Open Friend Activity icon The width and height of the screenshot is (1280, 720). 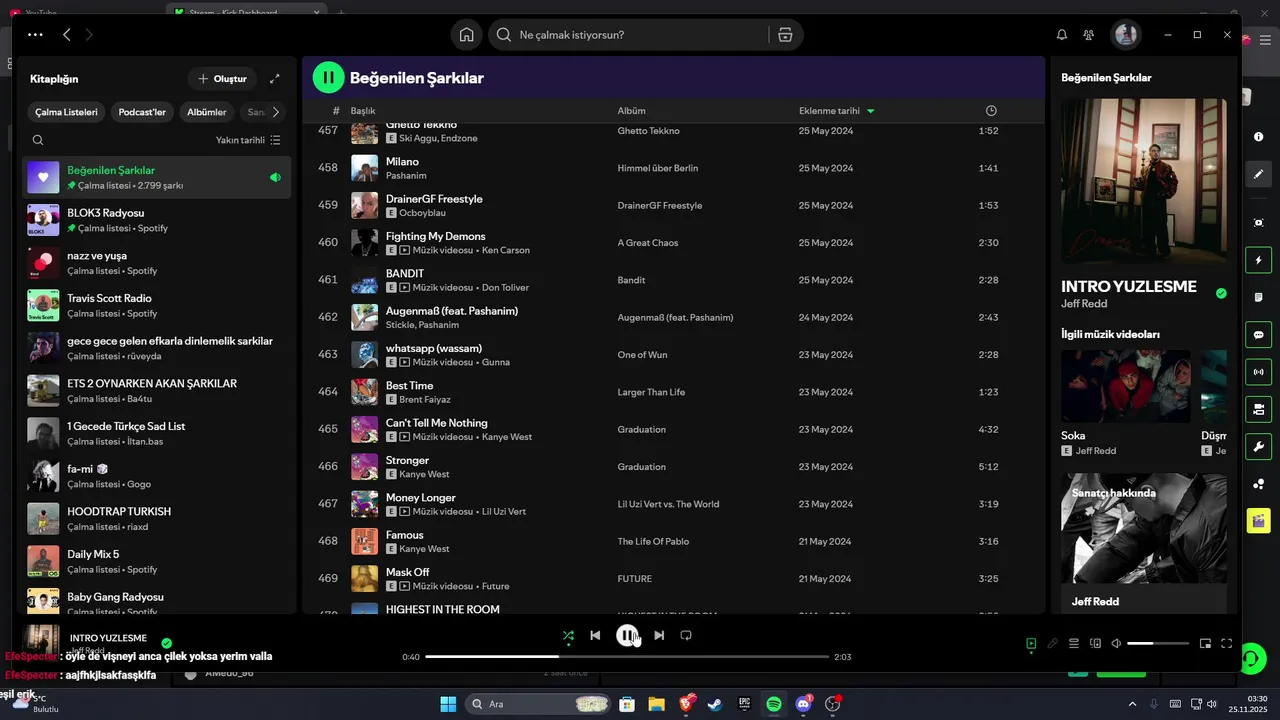tap(1089, 35)
